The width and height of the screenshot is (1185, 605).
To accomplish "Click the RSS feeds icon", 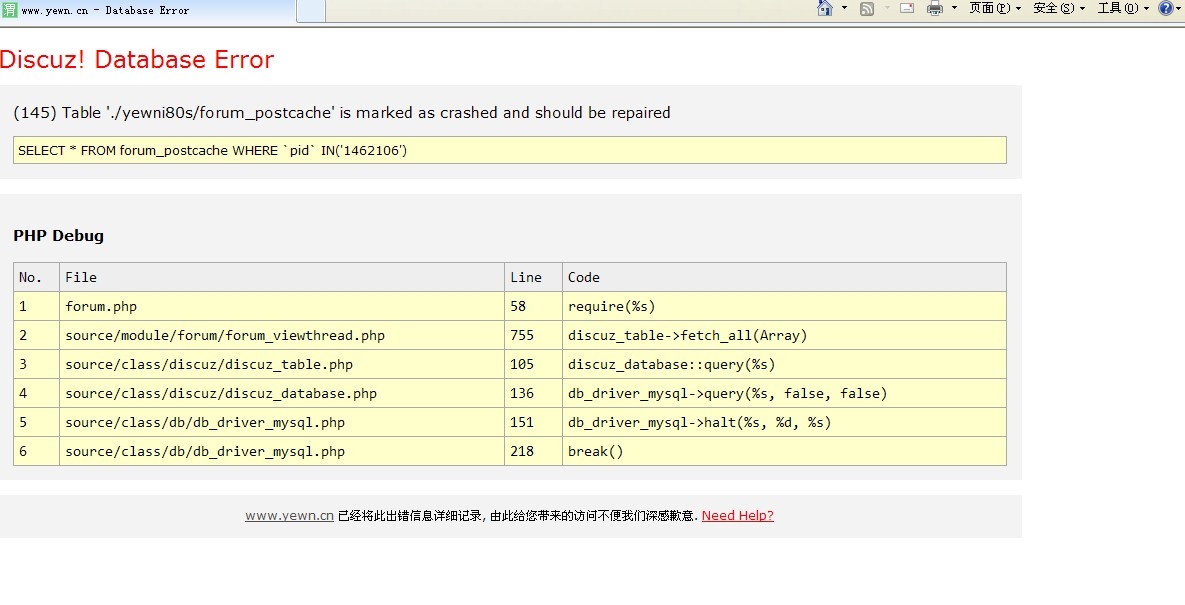I will pyautogui.click(x=866, y=9).
